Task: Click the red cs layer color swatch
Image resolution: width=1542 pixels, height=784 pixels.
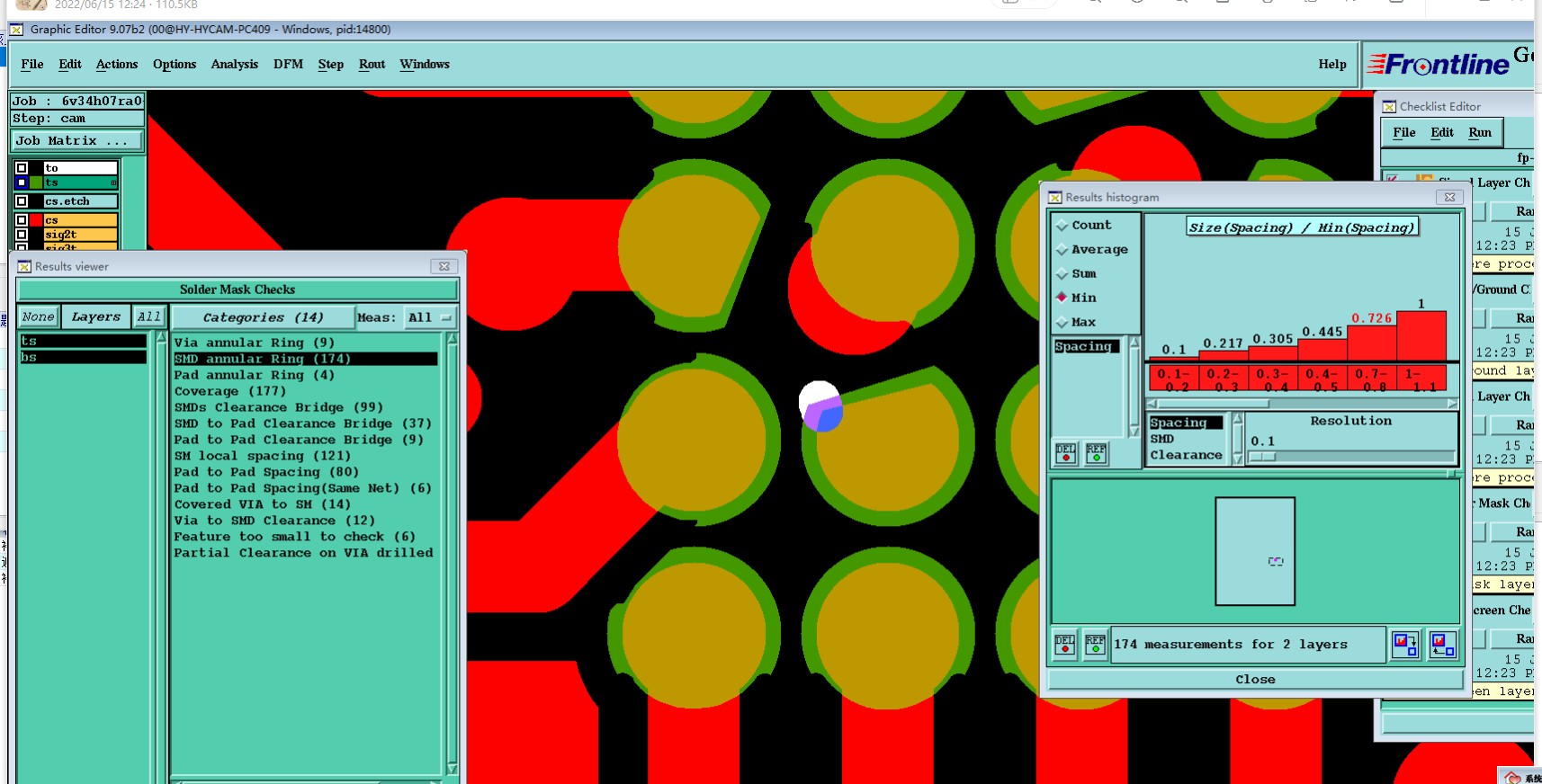Action: [37, 220]
